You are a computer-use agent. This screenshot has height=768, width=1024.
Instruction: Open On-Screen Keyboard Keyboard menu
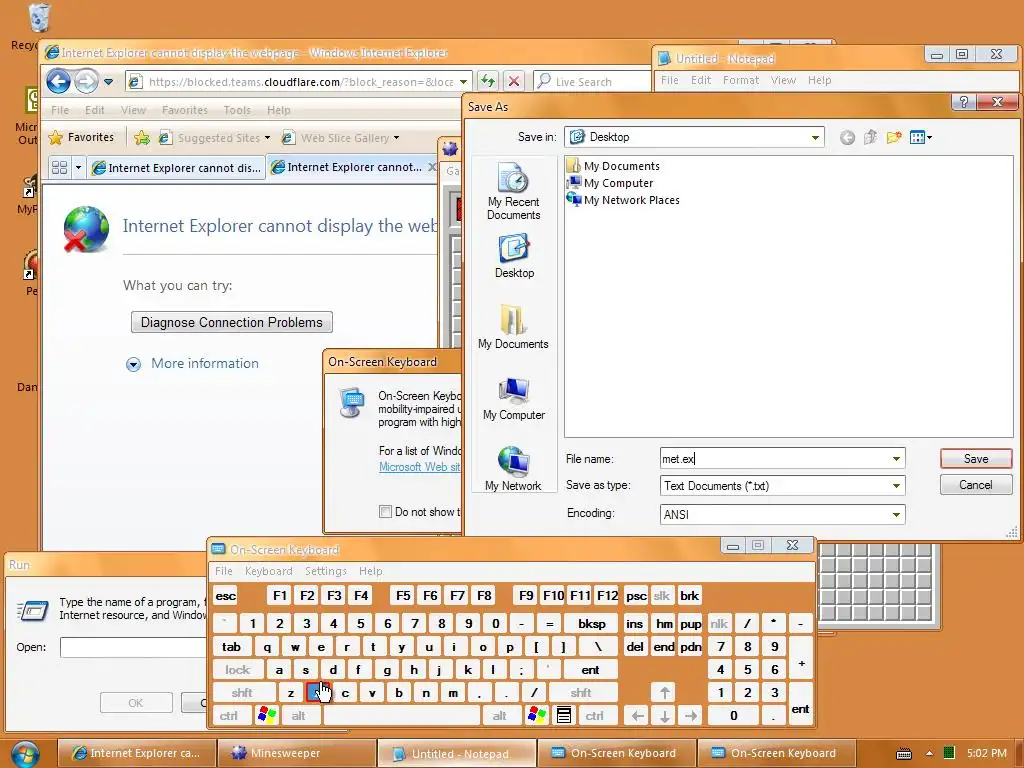[x=268, y=571]
